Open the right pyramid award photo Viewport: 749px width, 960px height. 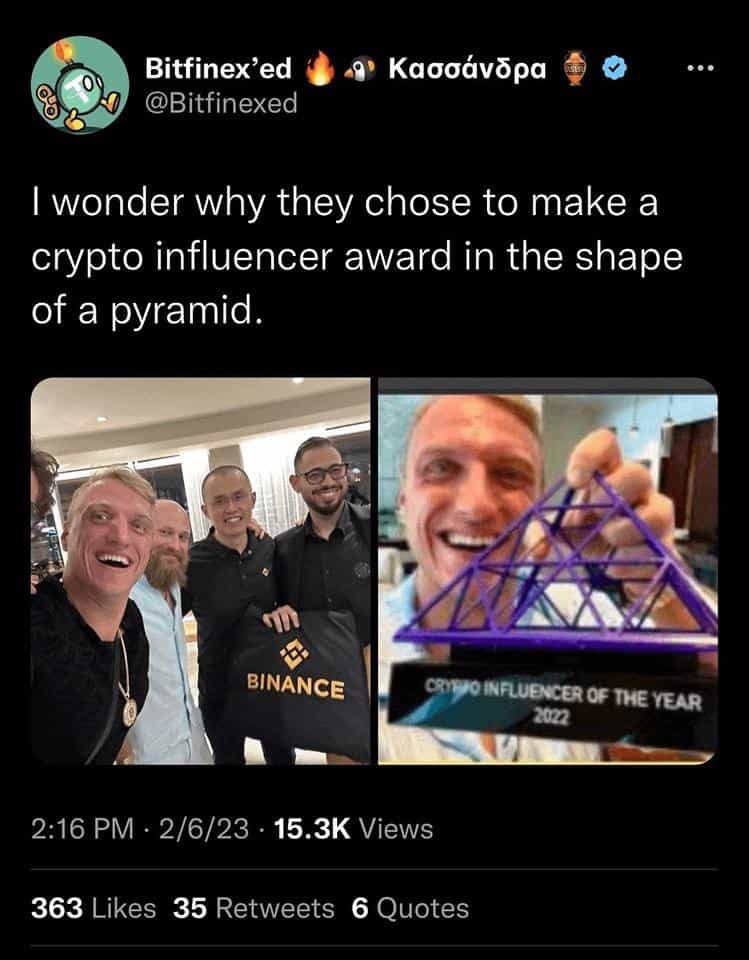[548, 571]
